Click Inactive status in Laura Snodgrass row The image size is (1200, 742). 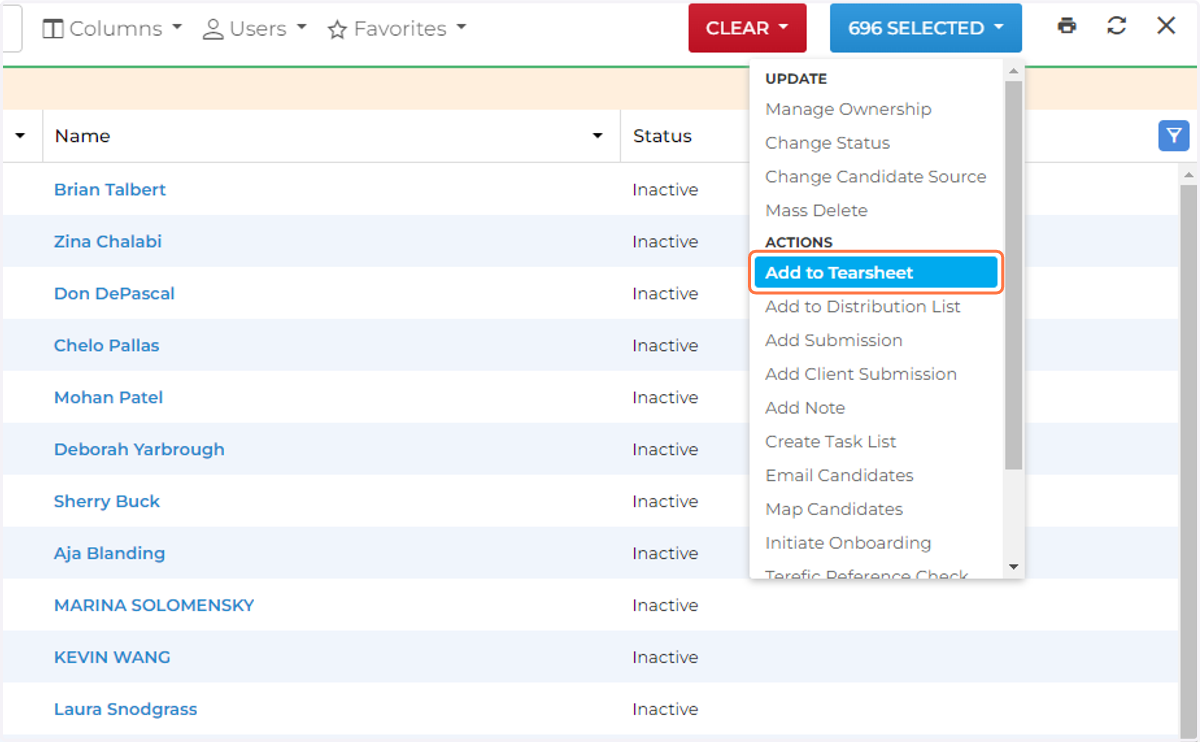click(x=665, y=710)
